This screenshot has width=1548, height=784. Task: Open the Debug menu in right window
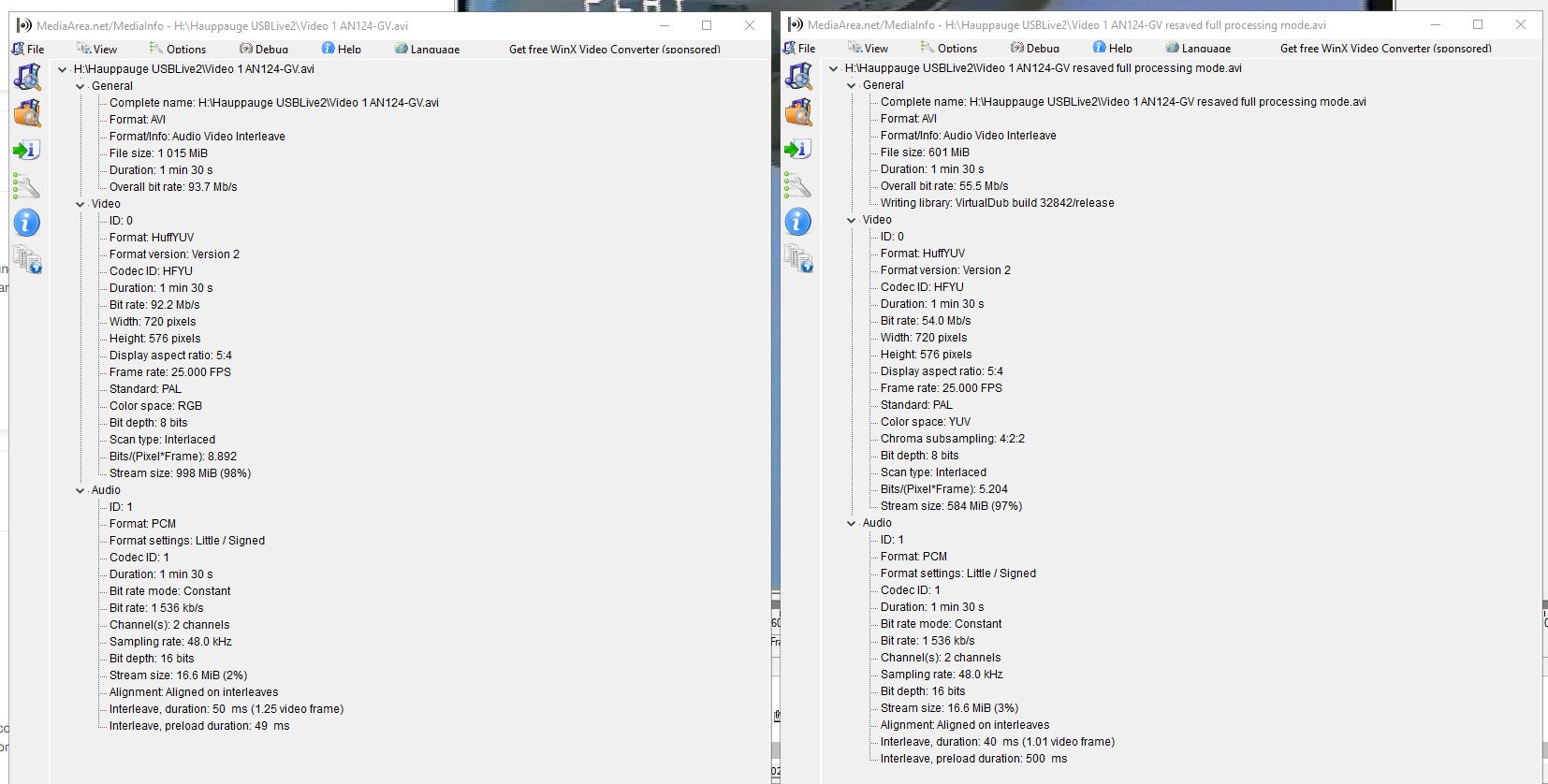1035,48
